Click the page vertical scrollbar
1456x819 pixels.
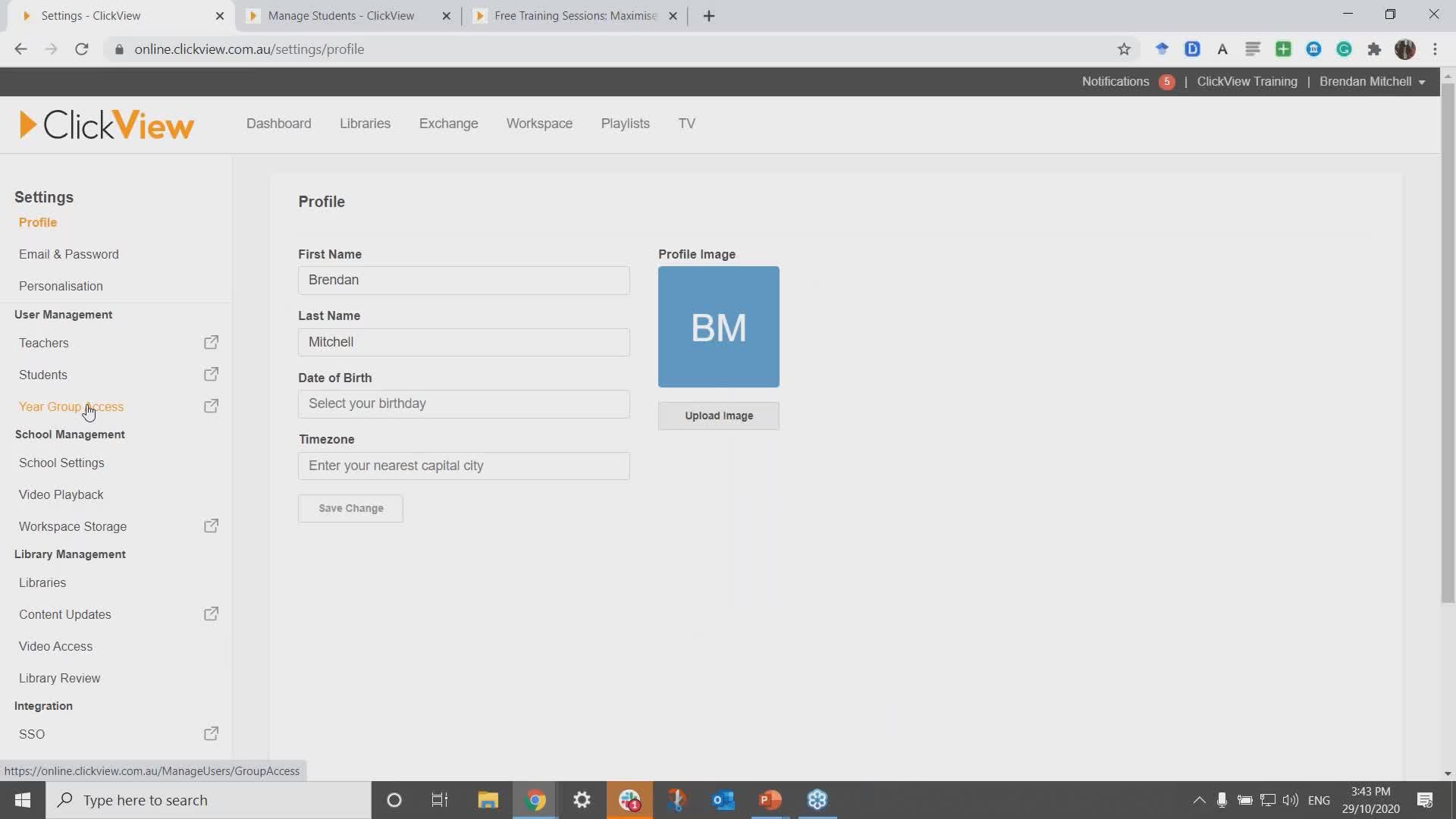(x=1448, y=341)
